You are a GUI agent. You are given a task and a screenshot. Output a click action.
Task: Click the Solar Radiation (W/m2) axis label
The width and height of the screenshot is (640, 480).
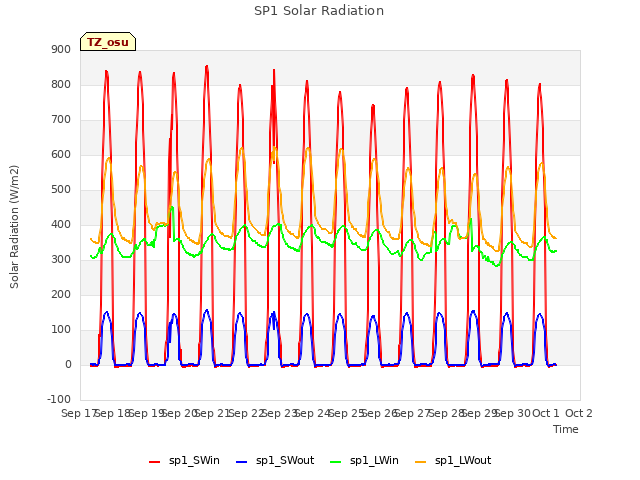pos(14,227)
